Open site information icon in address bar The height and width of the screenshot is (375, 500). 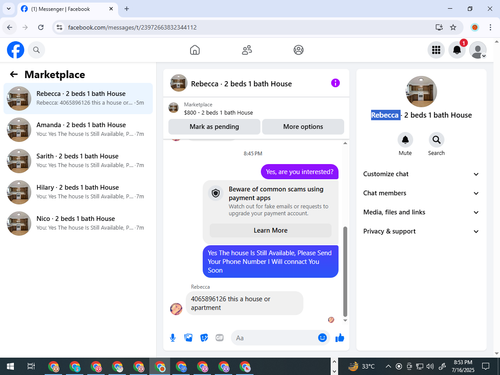(x=59, y=27)
